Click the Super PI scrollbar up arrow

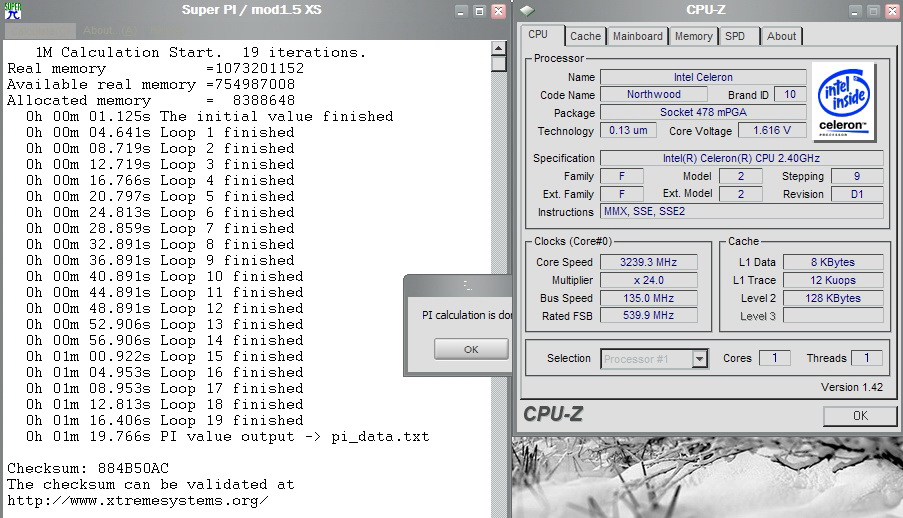[x=499, y=48]
